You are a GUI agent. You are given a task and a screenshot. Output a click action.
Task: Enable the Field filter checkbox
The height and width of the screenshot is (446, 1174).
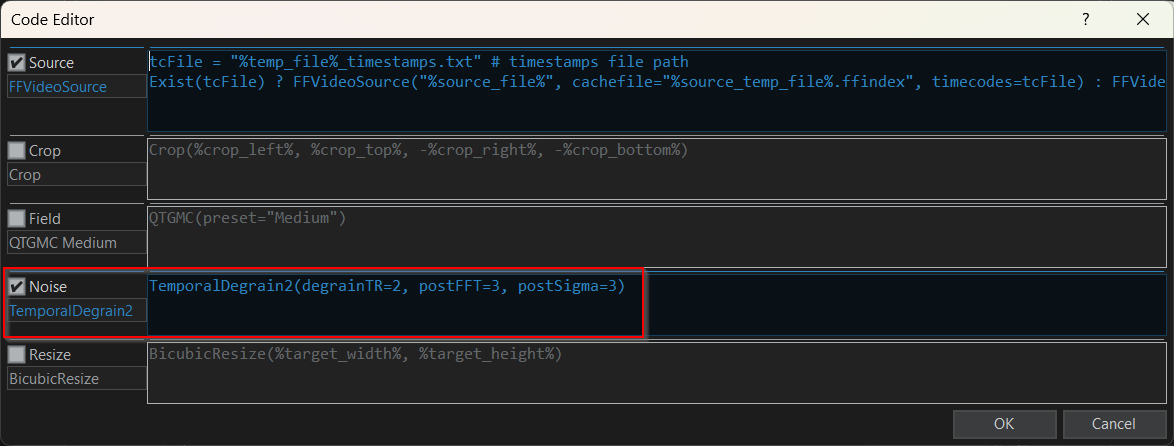[x=16, y=219]
